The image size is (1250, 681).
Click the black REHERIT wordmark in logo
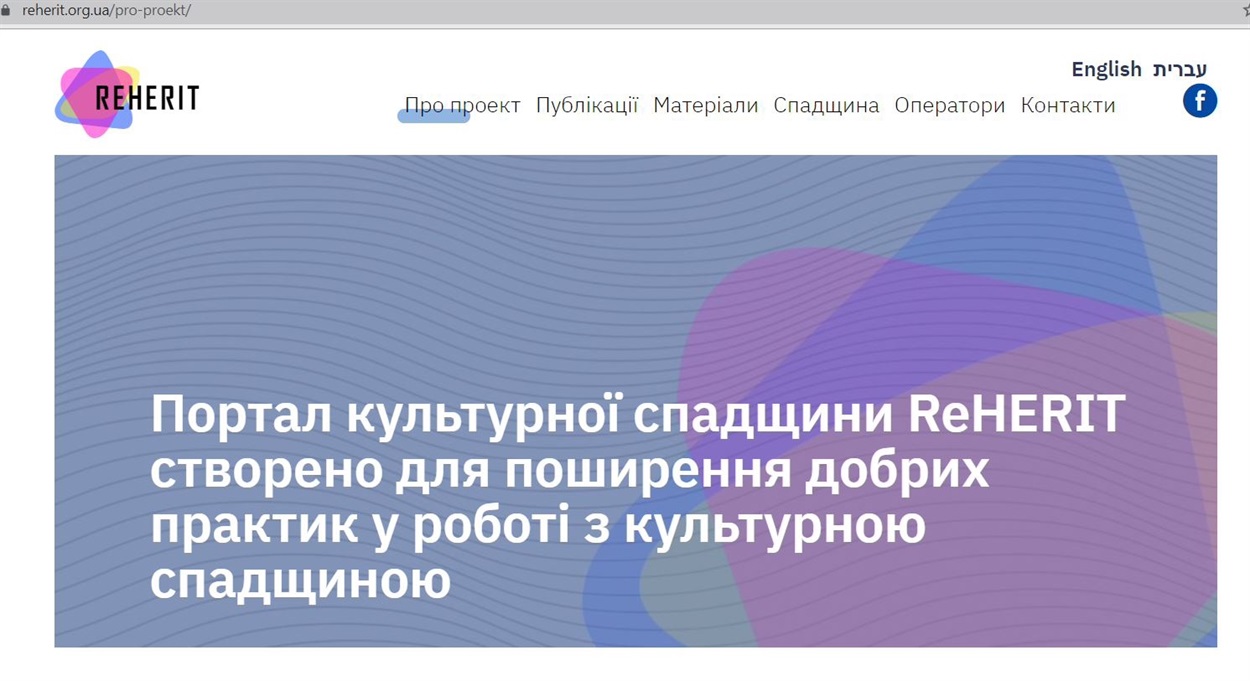tap(147, 98)
